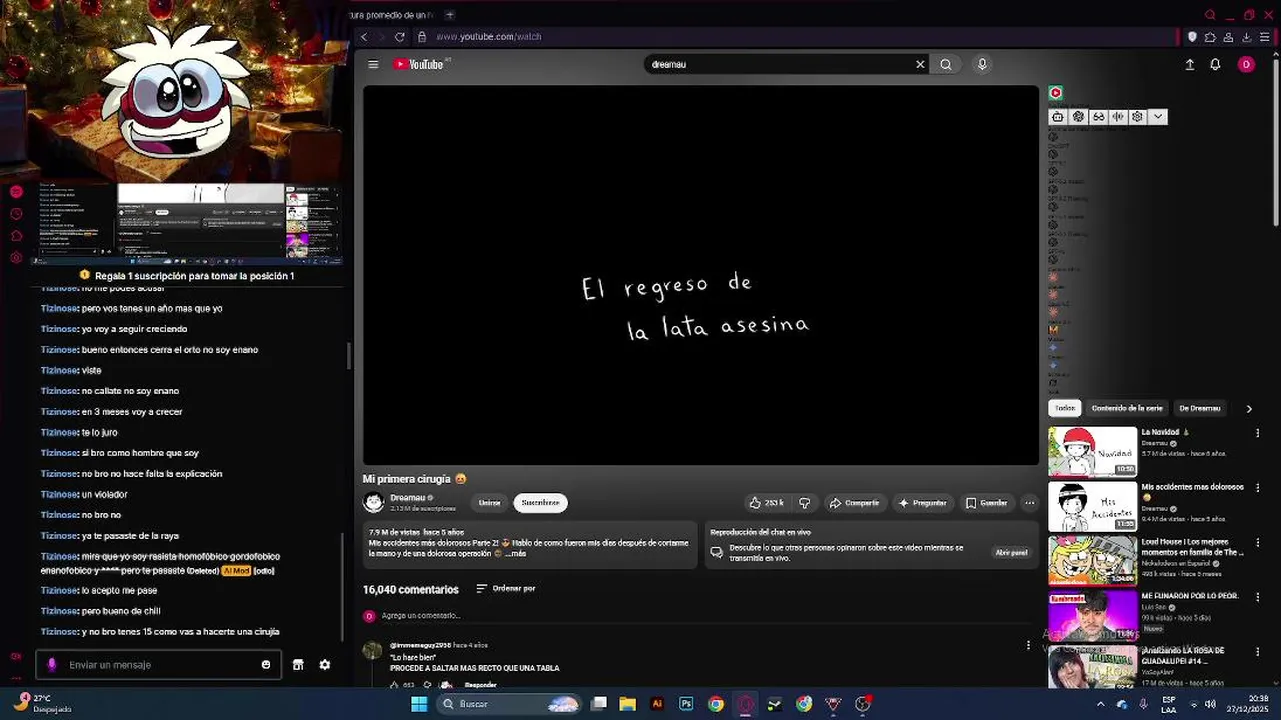Open the chat channel points store icon
Screen dimensions: 1281x720
click(298, 665)
